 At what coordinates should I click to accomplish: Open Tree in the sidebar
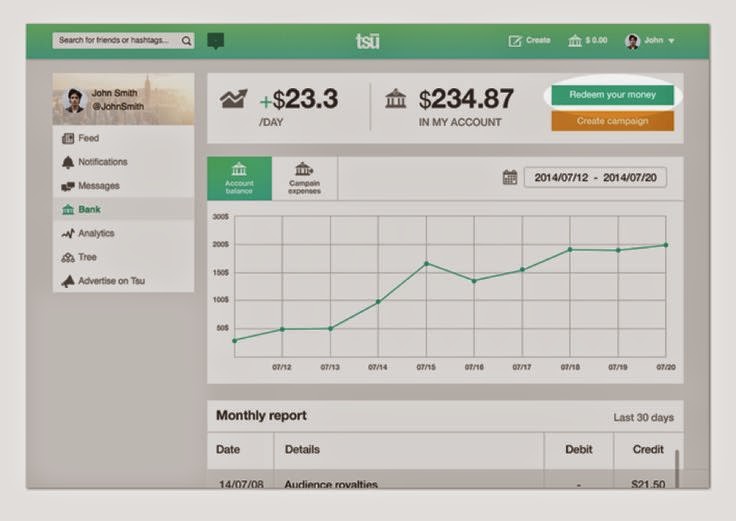click(123, 257)
